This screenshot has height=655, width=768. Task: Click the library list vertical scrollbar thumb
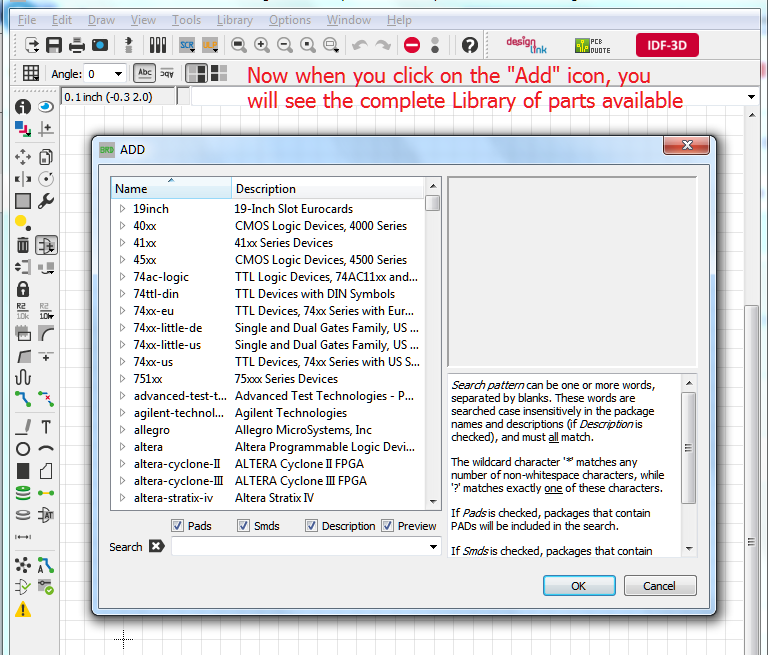point(432,203)
